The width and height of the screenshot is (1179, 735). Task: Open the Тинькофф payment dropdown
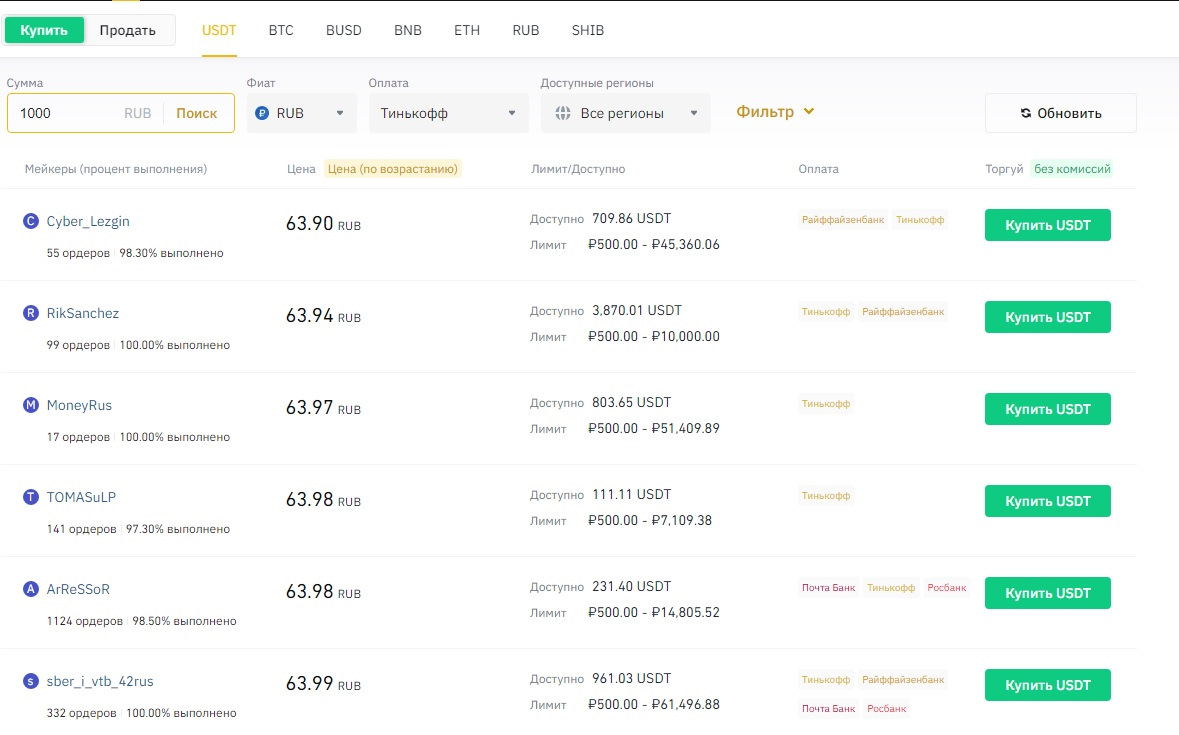click(448, 113)
